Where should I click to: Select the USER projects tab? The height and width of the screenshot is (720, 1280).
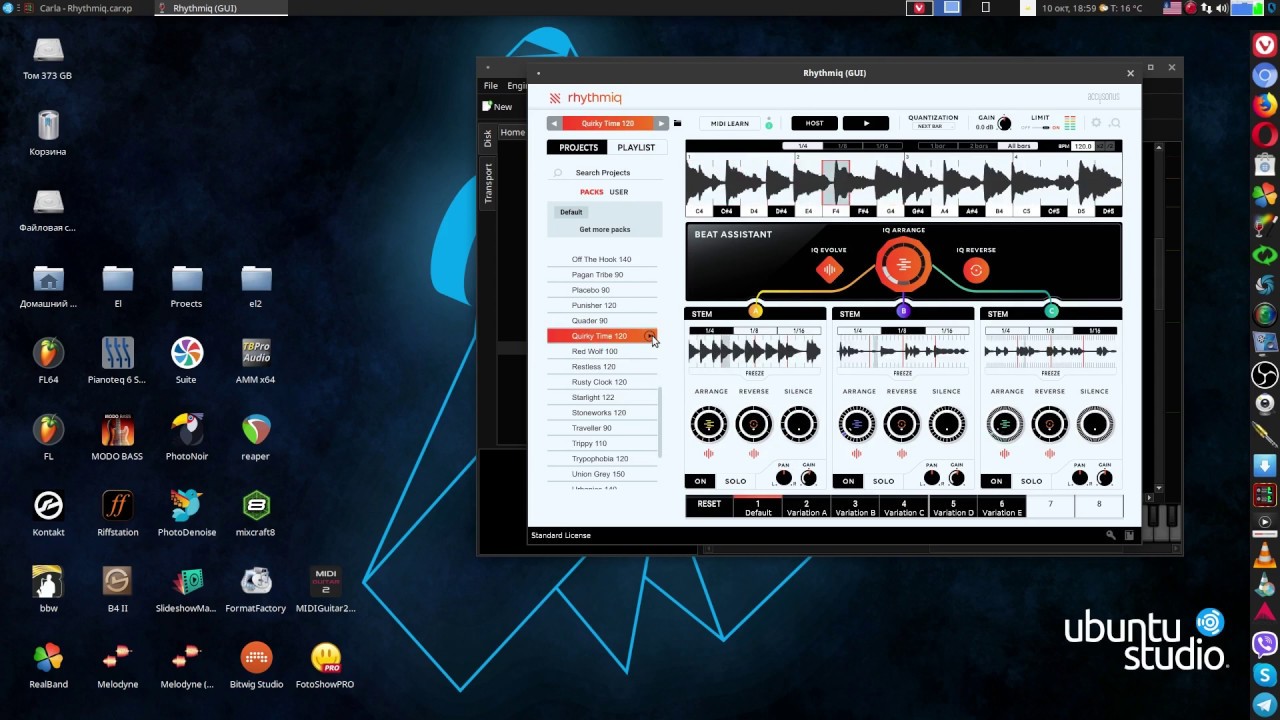tap(619, 192)
